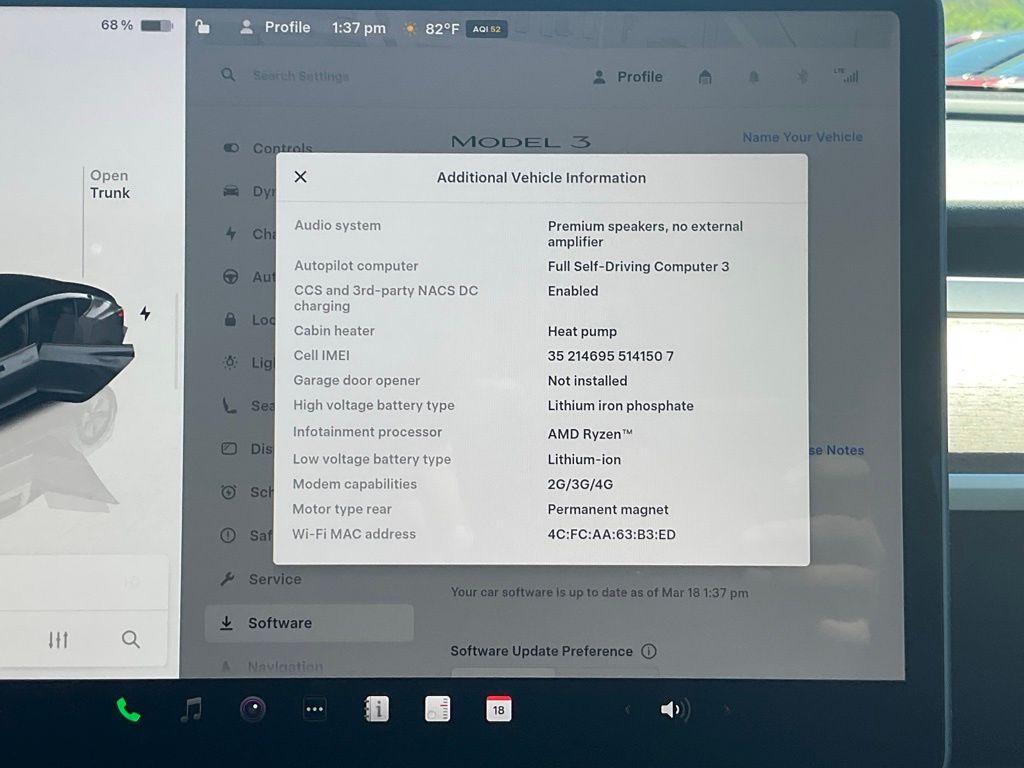Open the calendar app showing 18
Viewport: 1024px width, 768px height.
click(498, 710)
